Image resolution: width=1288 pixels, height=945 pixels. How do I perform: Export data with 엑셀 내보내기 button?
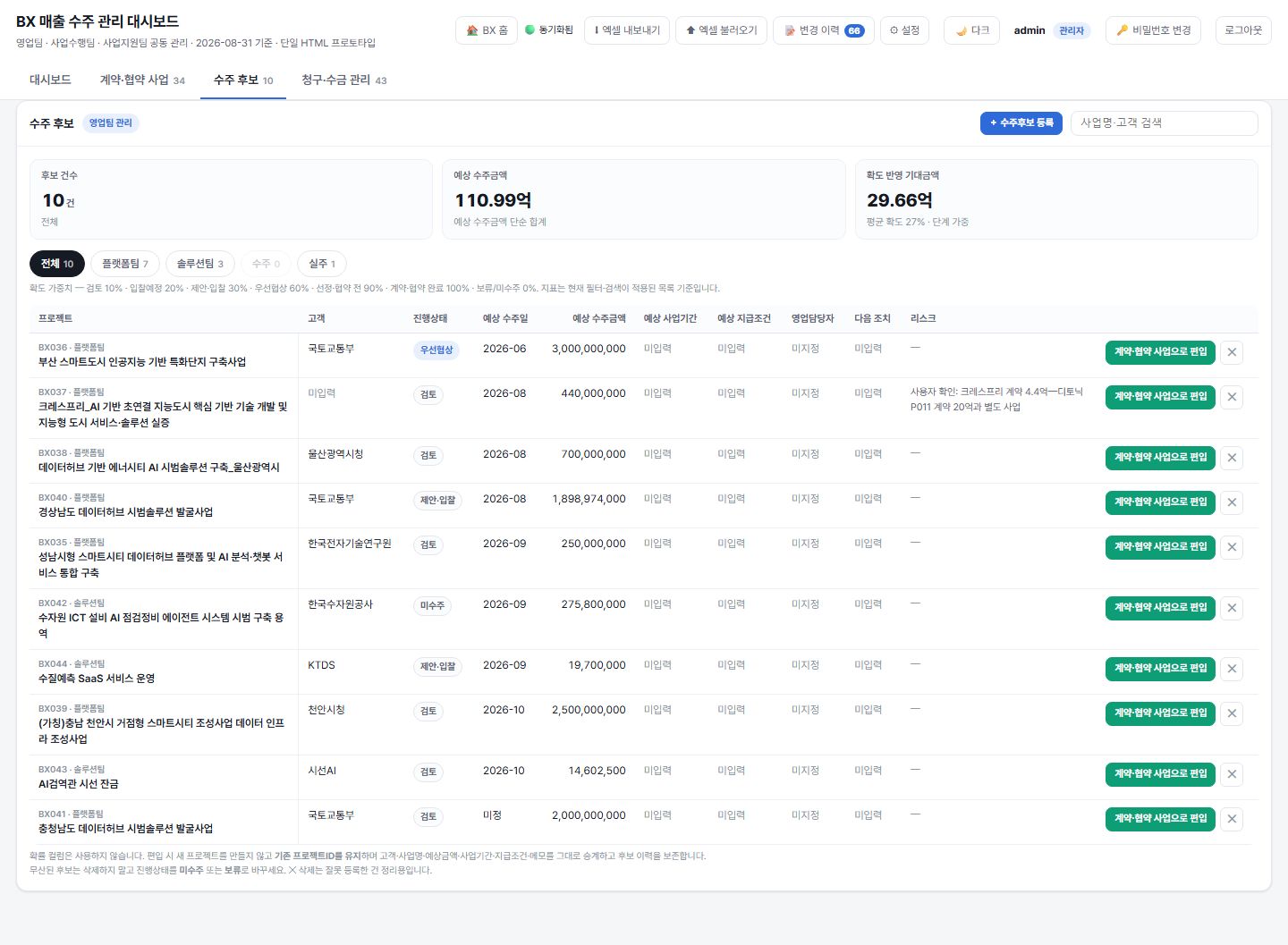[627, 30]
